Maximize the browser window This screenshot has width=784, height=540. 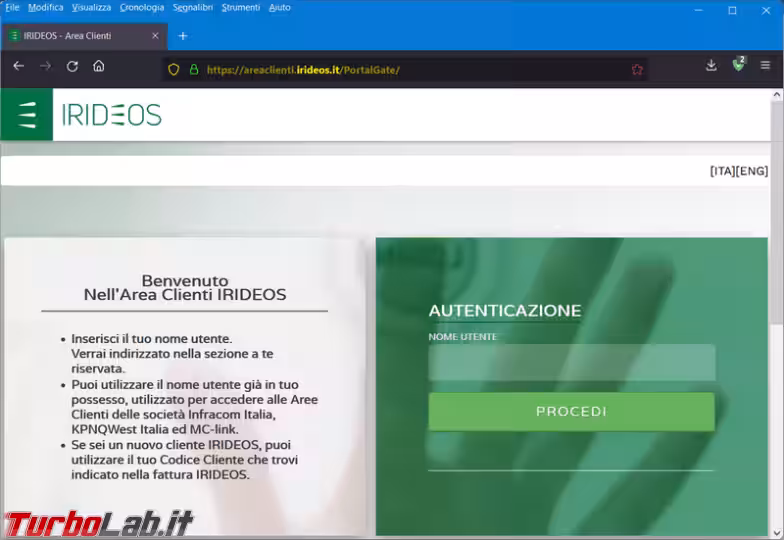732,10
